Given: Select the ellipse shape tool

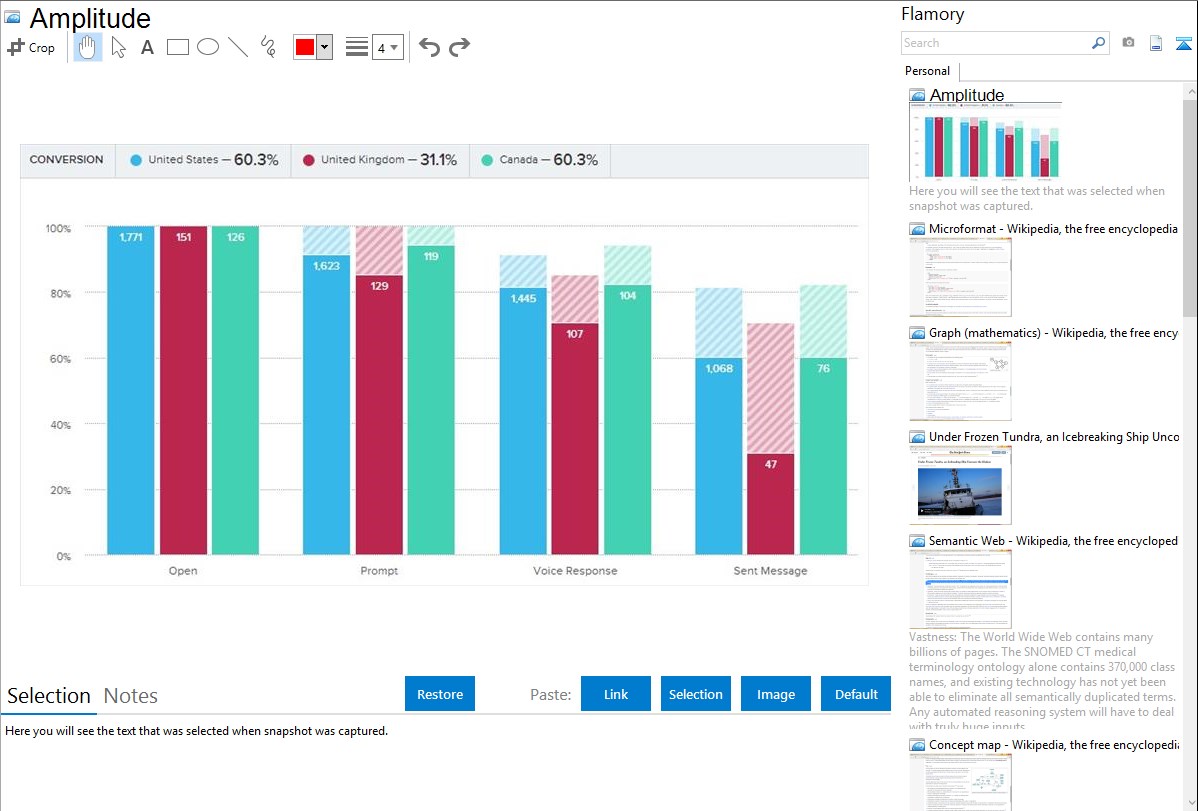Looking at the screenshot, I should coord(208,47).
